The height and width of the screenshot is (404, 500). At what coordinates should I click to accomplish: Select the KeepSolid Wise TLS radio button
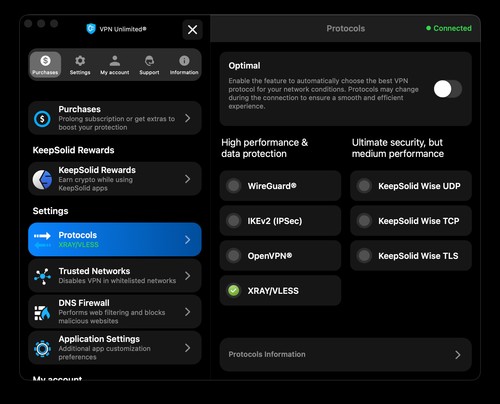[364, 256]
